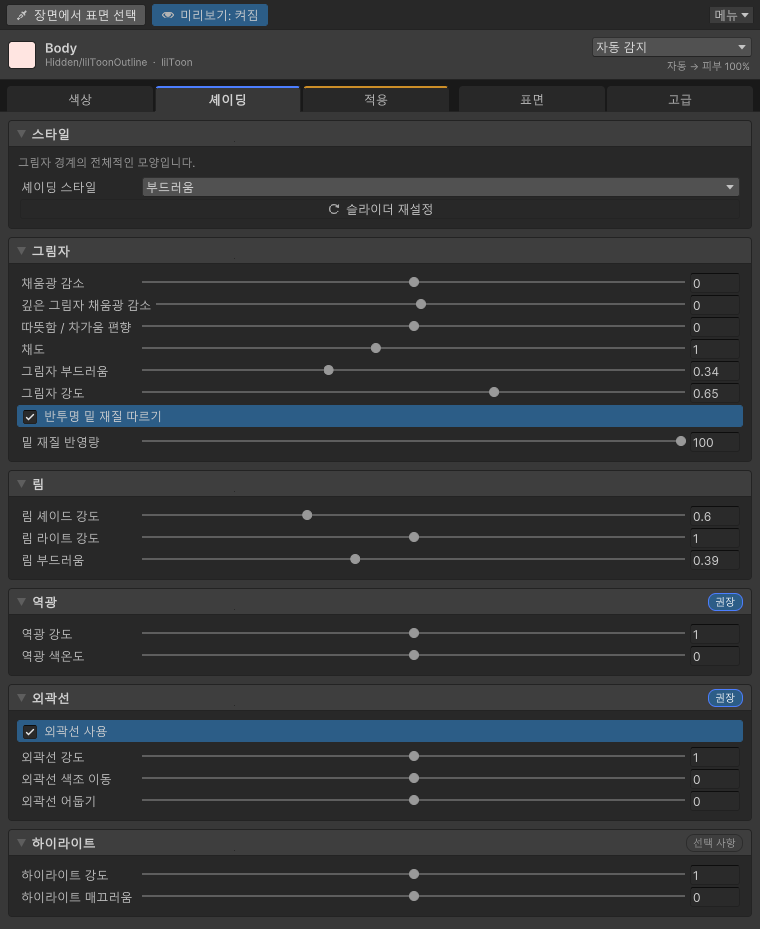The width and height of the screenshot is (760, 929).
Task: Click the 채움광 감소 value field
Action: click(715, 283)
